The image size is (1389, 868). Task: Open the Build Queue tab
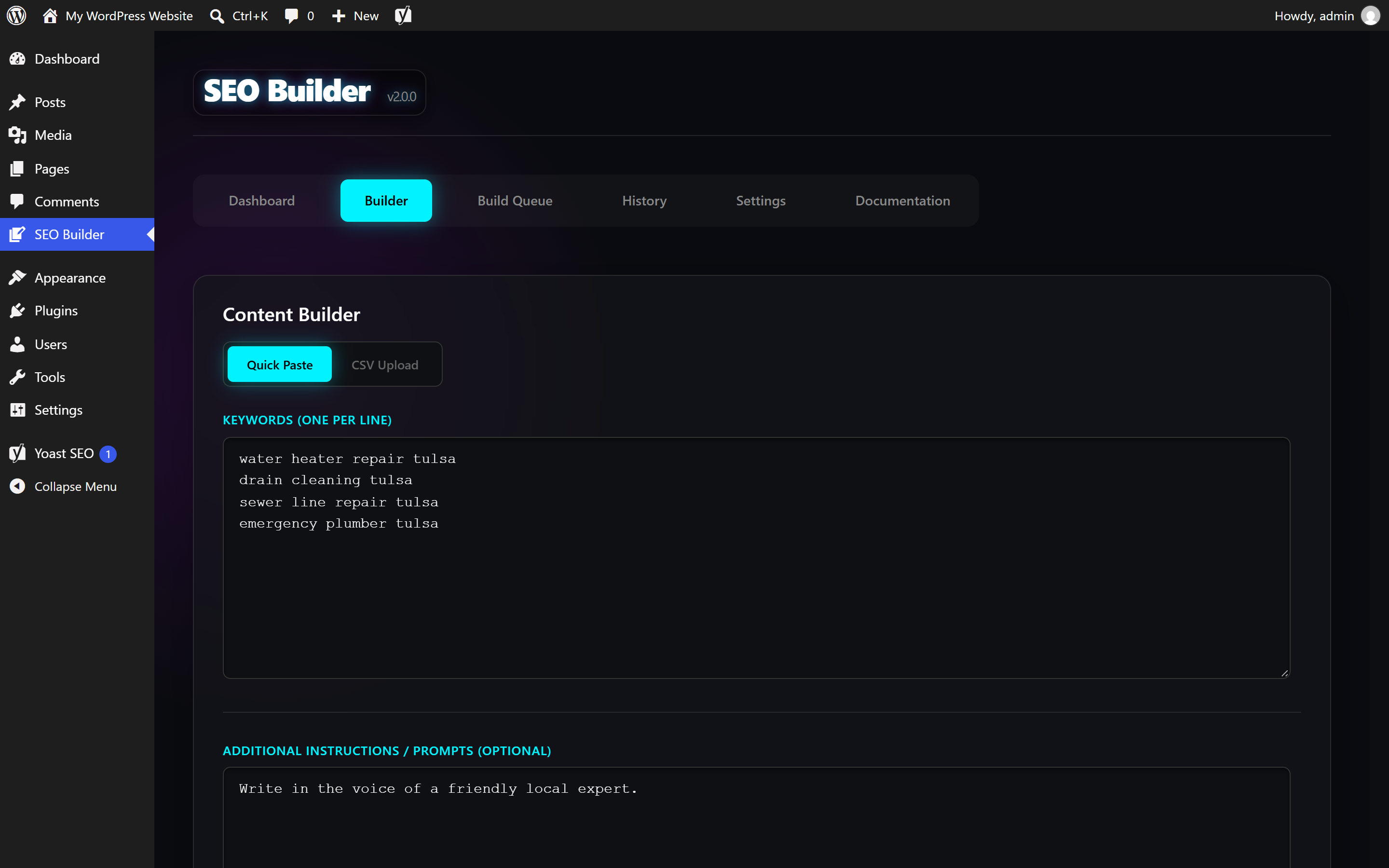coord(515,200)
